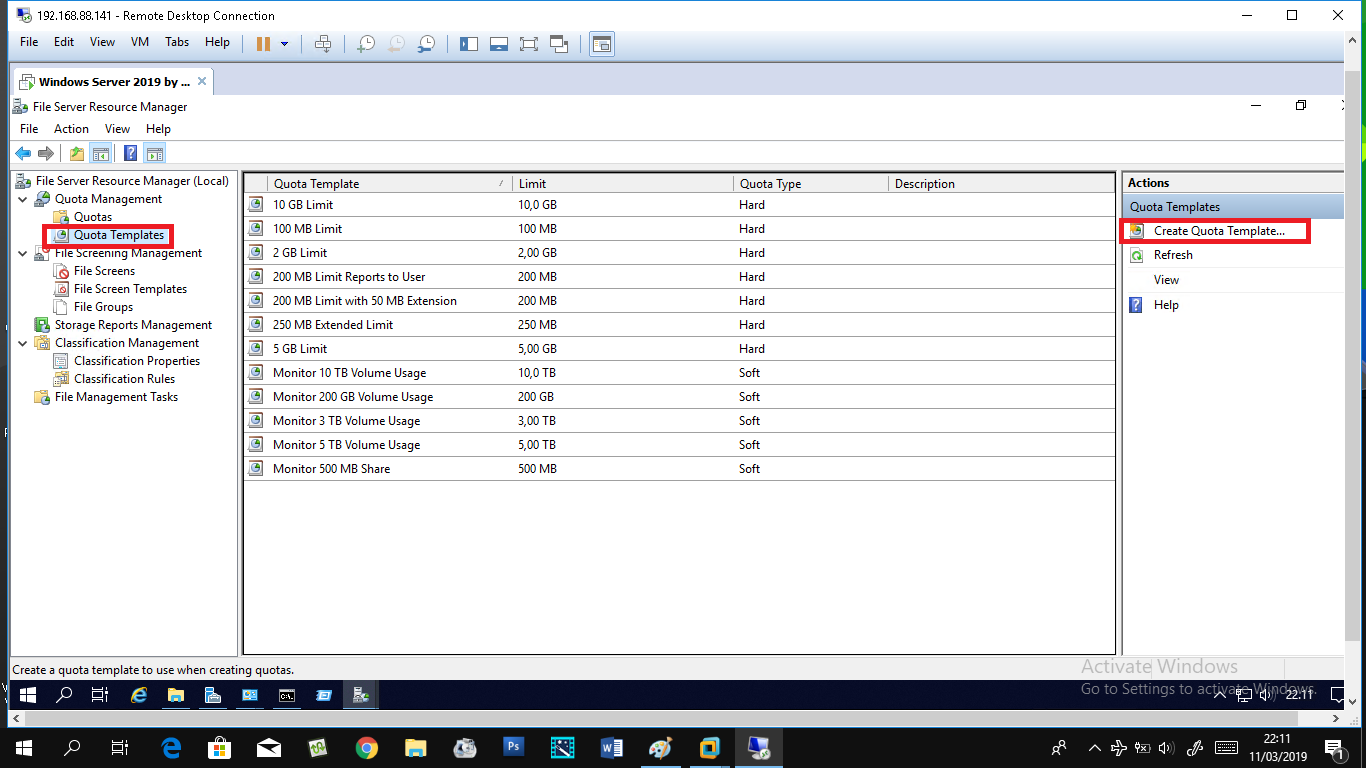Toggle the Show/Hide Console Tree toolbar icon
The image size is (1366, 768).
pos(100,153)
